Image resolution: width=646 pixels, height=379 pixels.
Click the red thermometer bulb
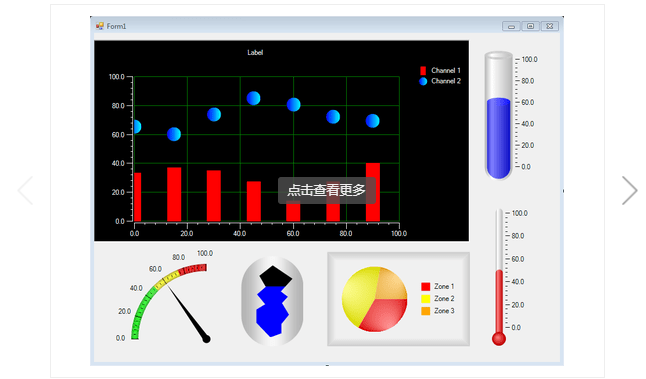tap(499, 339)
